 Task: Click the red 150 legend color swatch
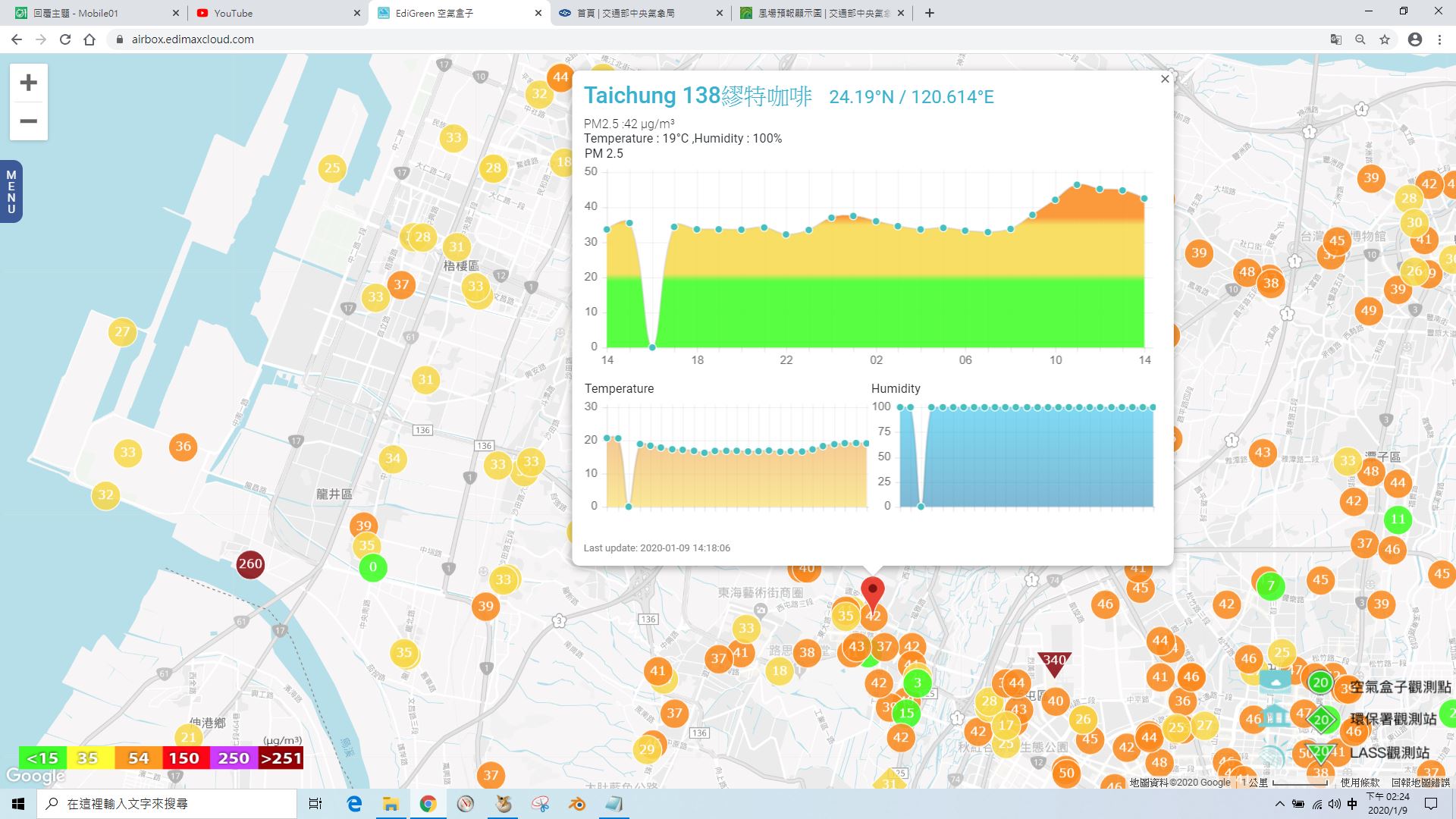[184, 758]
